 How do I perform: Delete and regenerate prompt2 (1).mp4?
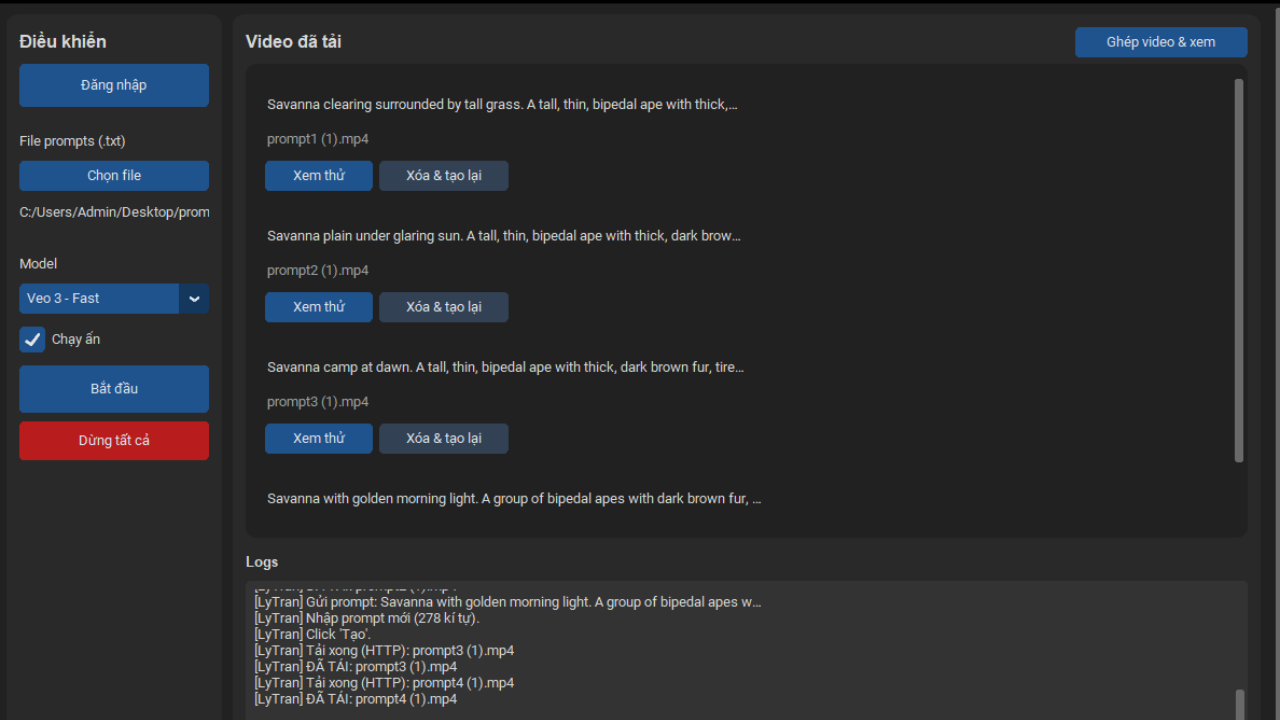(x=444, y=307)
